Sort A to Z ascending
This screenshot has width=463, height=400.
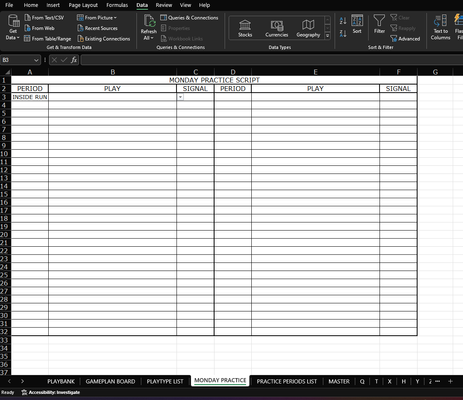click(x=343, y=21)
